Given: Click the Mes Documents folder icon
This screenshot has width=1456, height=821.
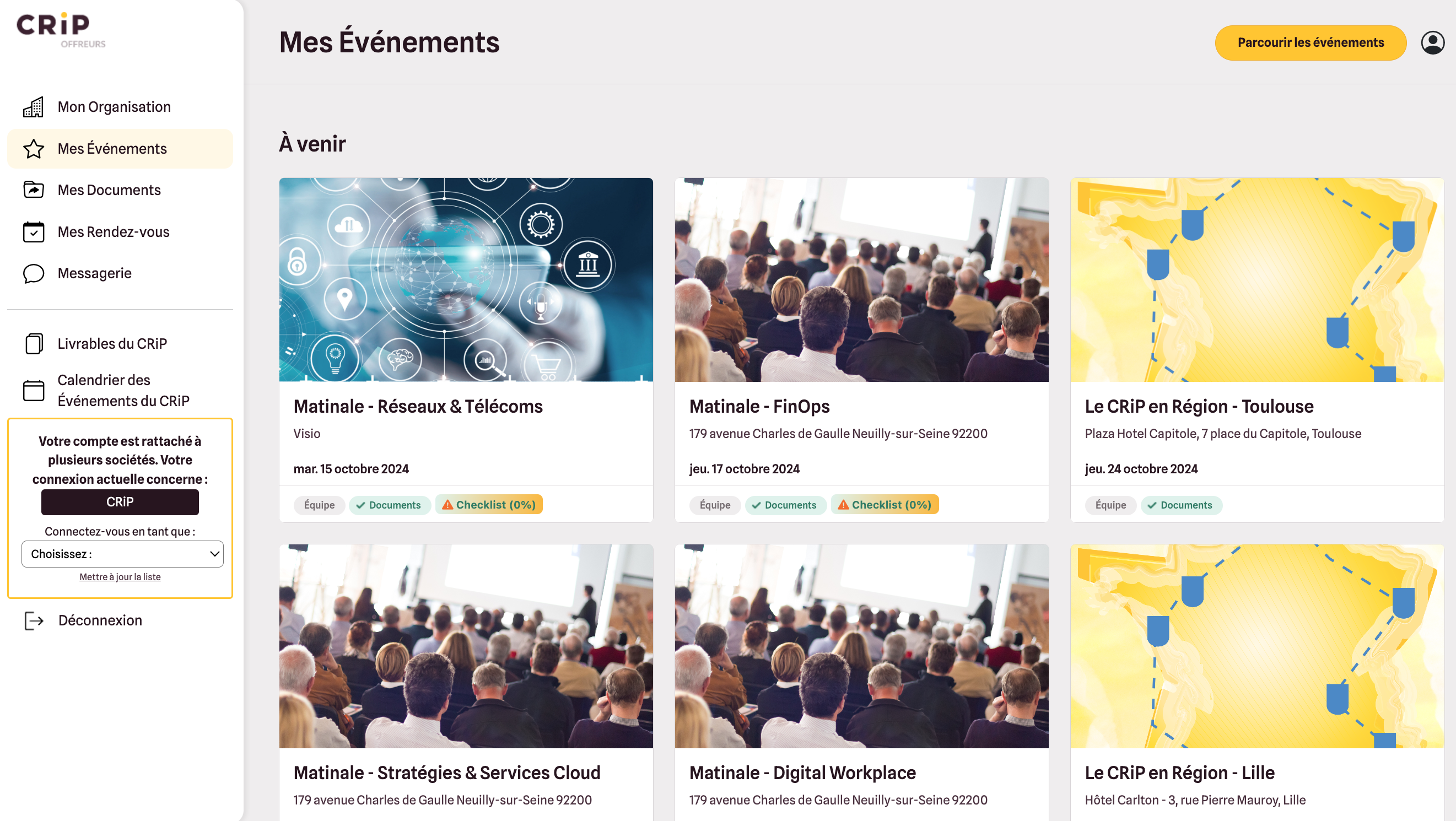Looking at the screenshot, I should (x=34, y=190).
